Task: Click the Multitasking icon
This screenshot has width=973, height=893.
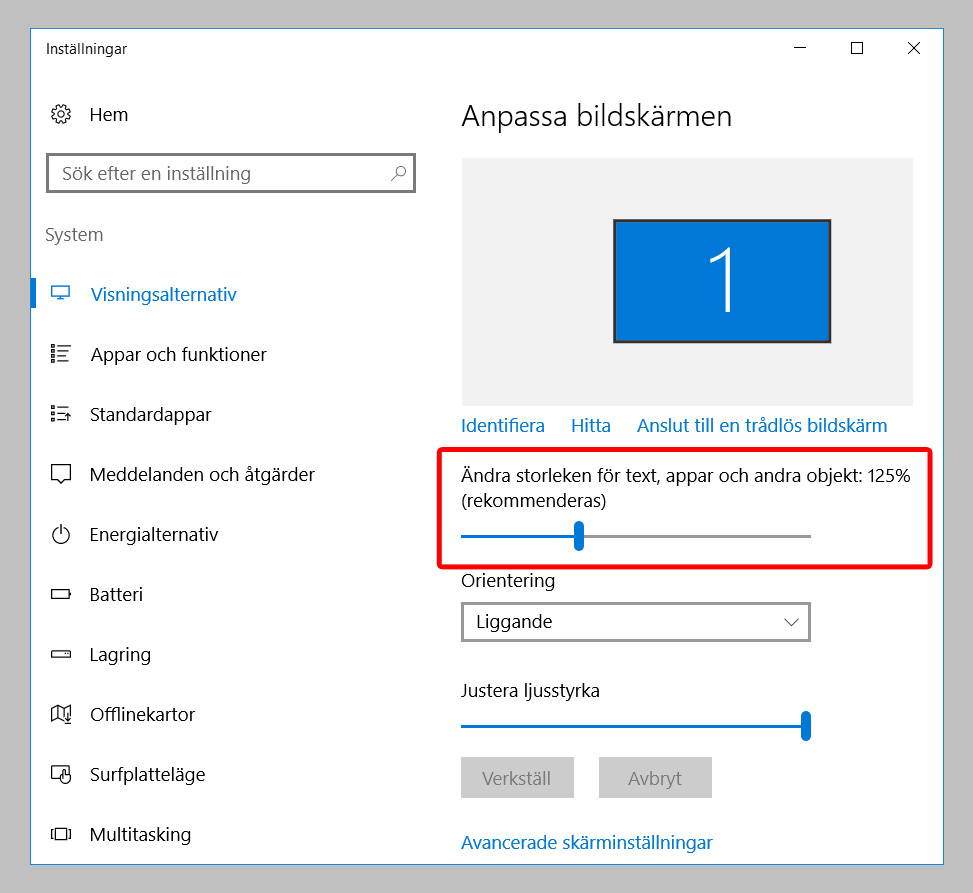Action: (x=61, y=834)
